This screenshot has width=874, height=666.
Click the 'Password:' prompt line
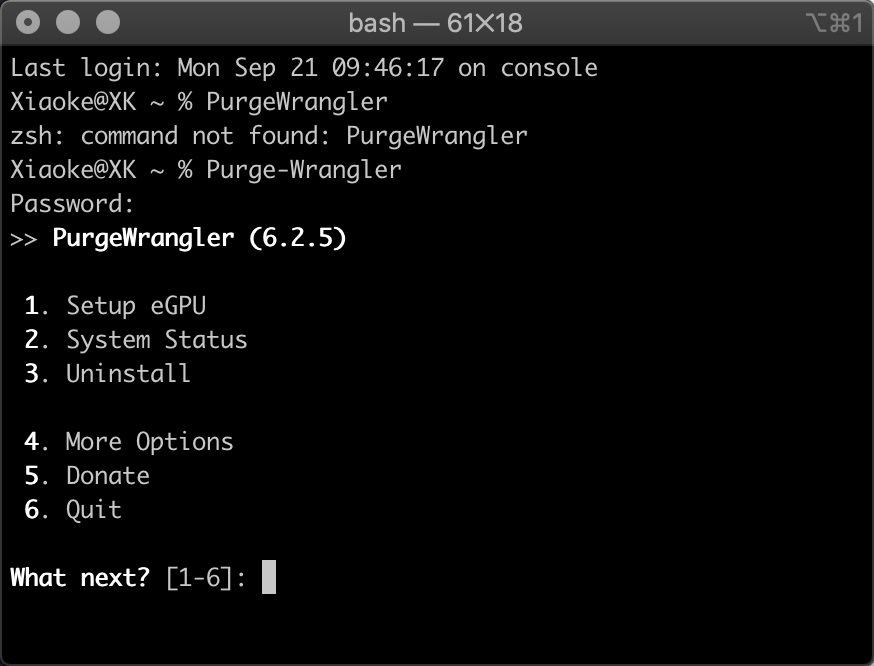coord(72,204)
